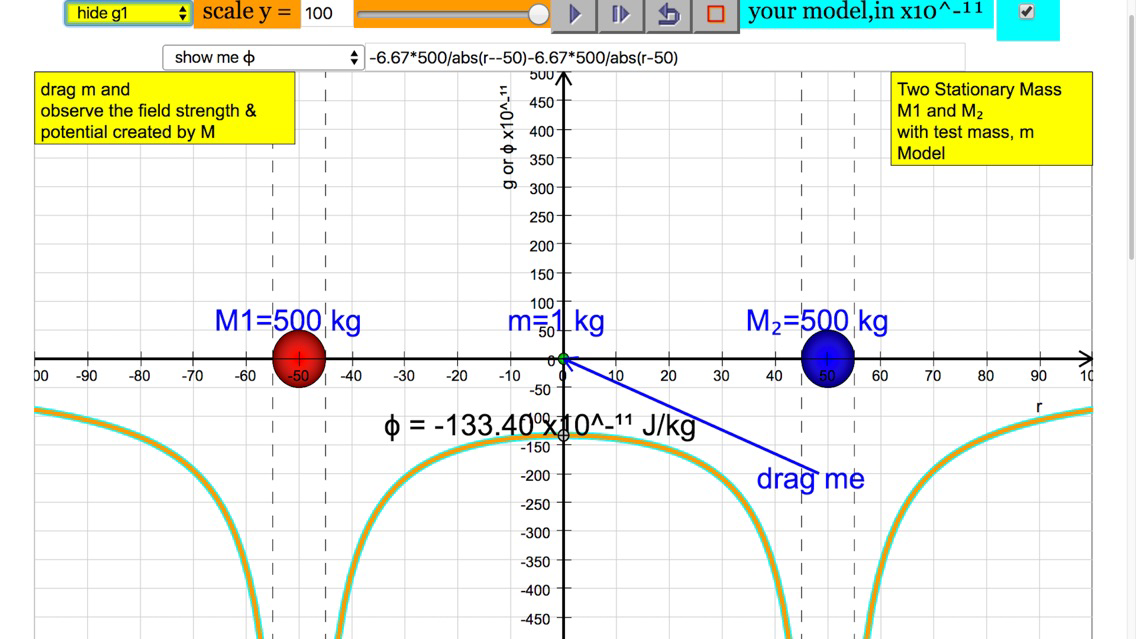The height and width of the screenshot is (639, 1136).
Task: Click the 'g or ϕ x10^-11' axis label
Action: tap(508, 138)
